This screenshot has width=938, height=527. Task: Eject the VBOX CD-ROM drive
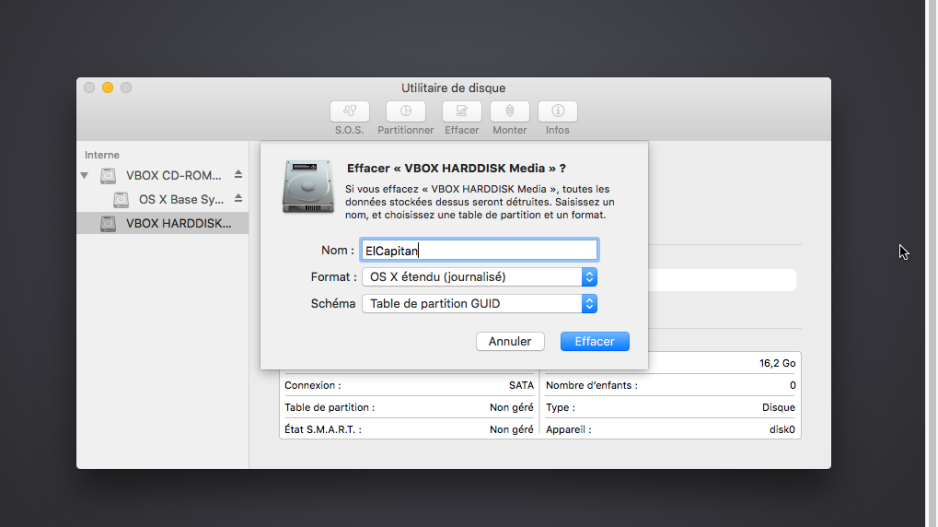pyautogui.click(x=238, y=175)
